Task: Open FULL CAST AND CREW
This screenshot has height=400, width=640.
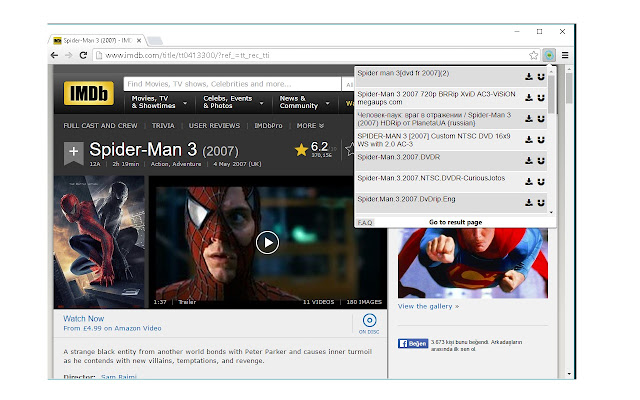Action: pos(100,126)
